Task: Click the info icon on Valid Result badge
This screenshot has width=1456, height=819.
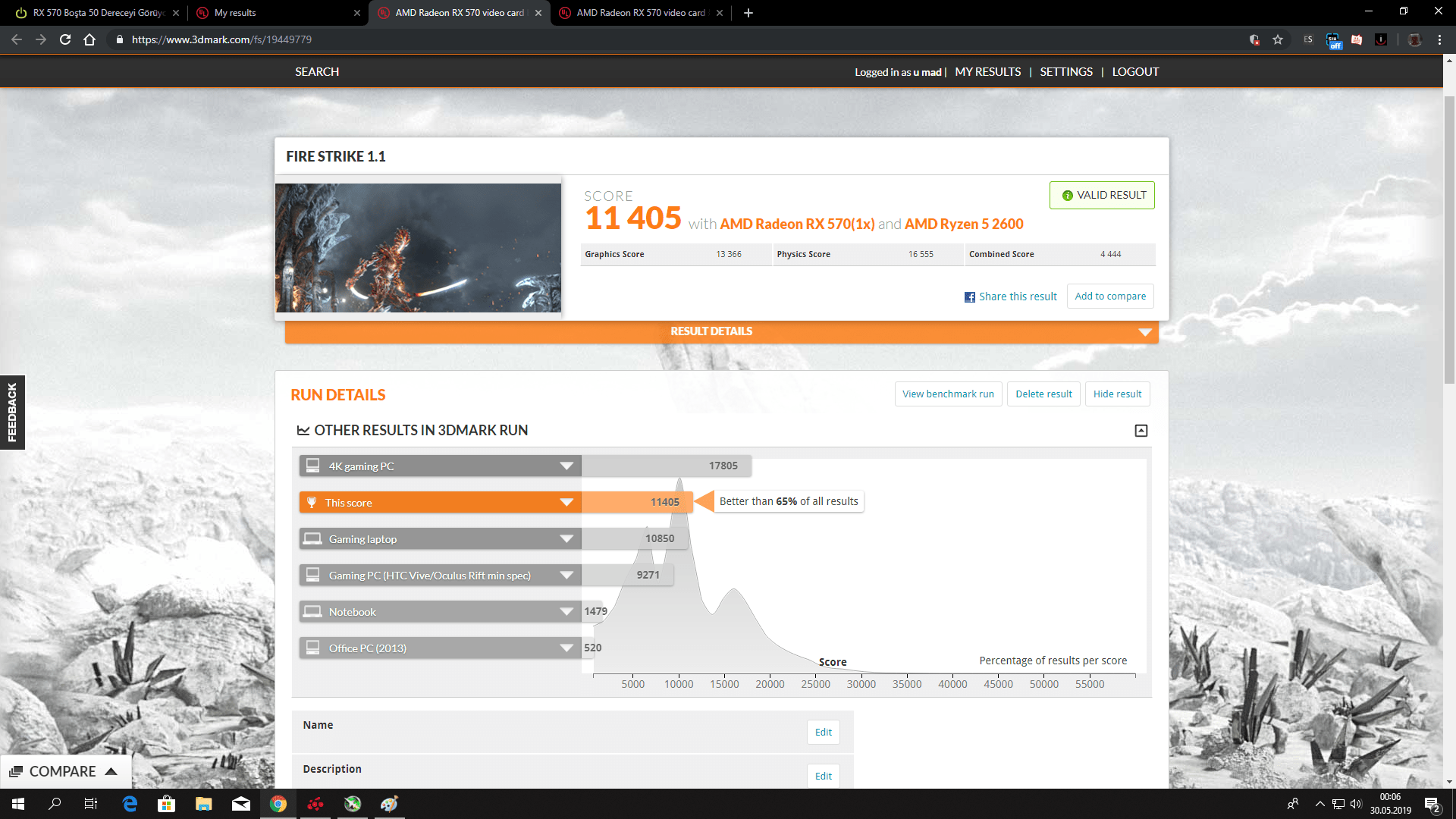Action: 1067,196
